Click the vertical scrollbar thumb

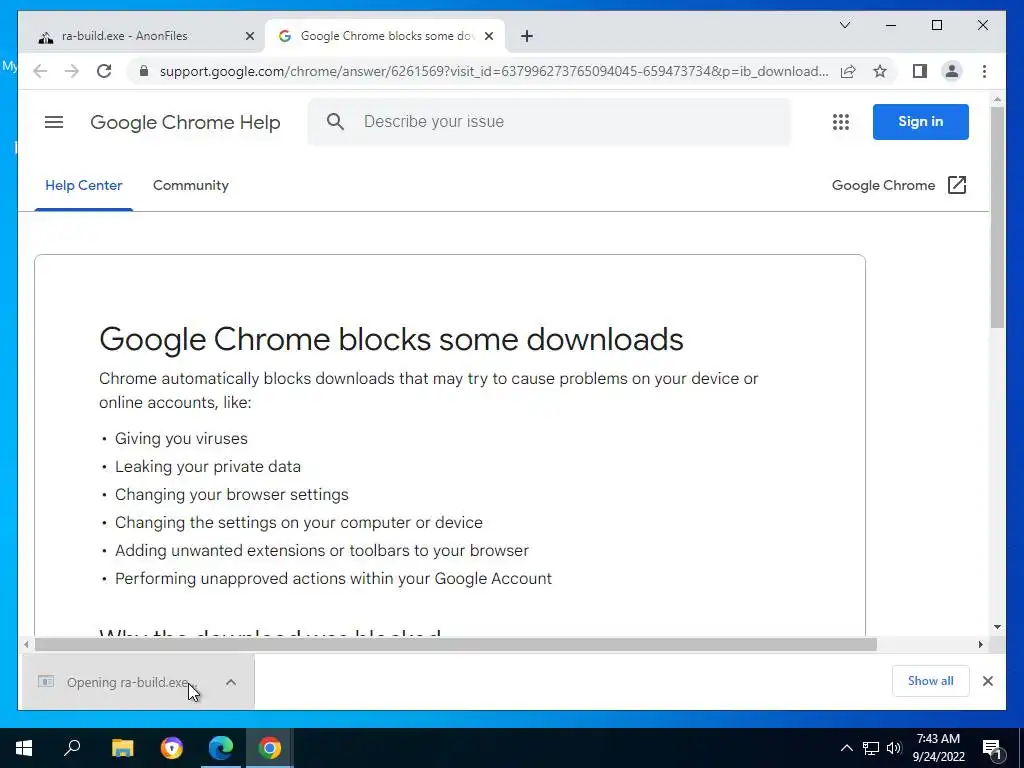point(997,217)
